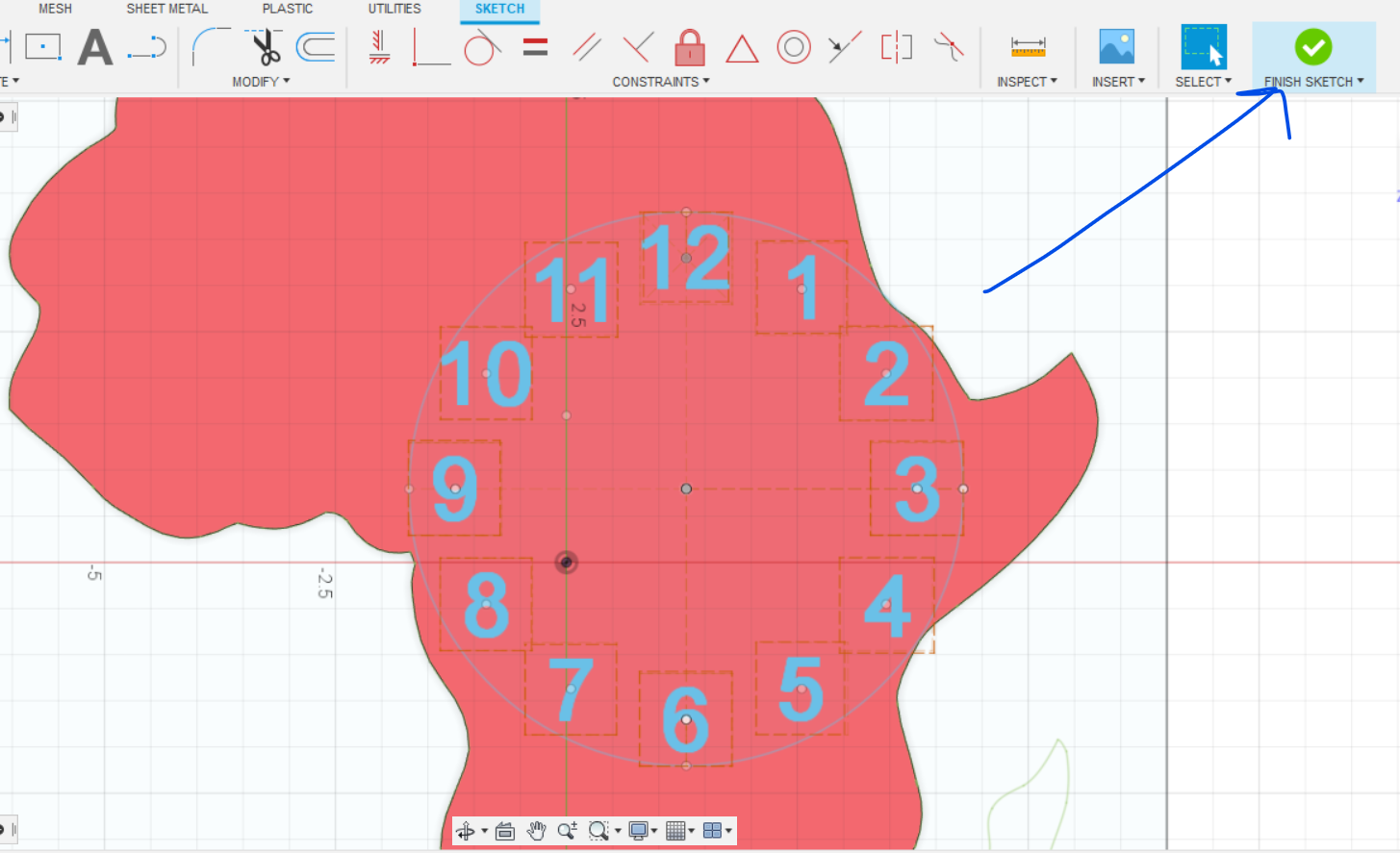Select the Slot sketch tool
Viewport: 1400px width, 853px height.
coord(147,46)
